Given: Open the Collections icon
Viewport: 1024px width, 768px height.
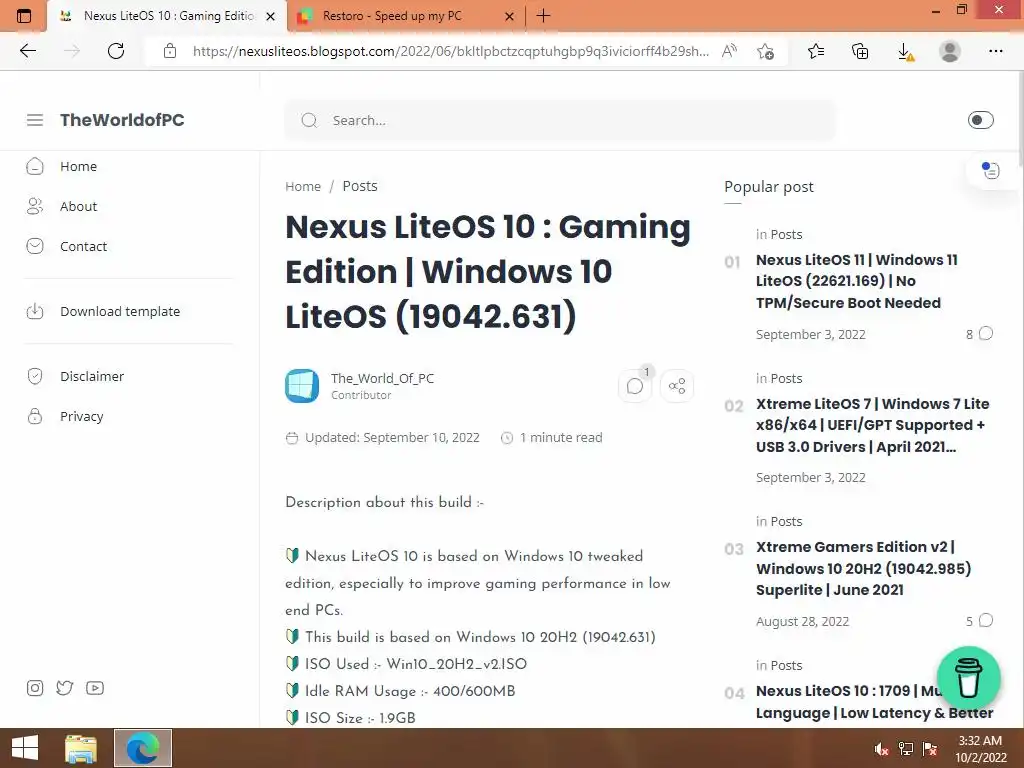Looking at the screenshot, I should pyautogui.click(x=860, y=51).
